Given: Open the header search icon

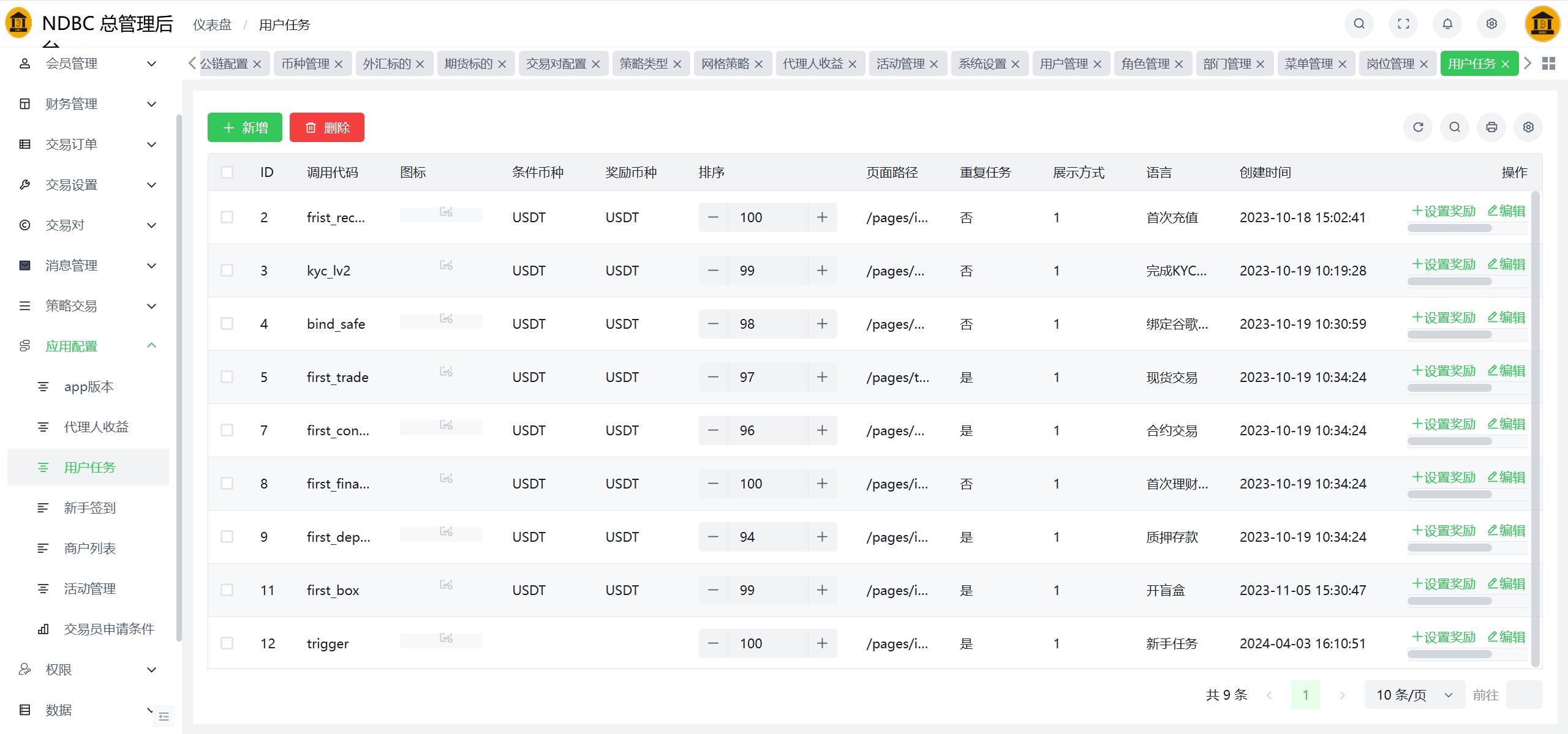Looking at the screenshot, I should tap(1359, 24).
